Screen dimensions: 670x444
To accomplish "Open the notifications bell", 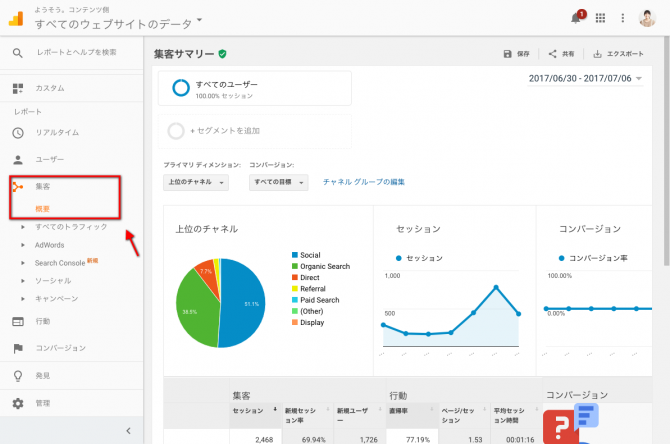I will pyautogui.click(x=576, y=18).
